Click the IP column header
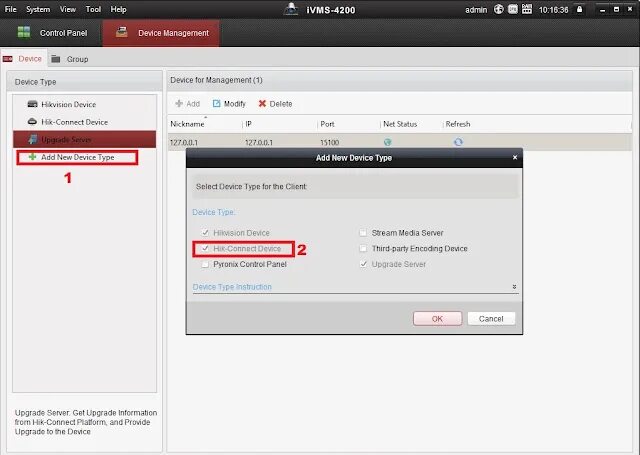 [248, 124]
